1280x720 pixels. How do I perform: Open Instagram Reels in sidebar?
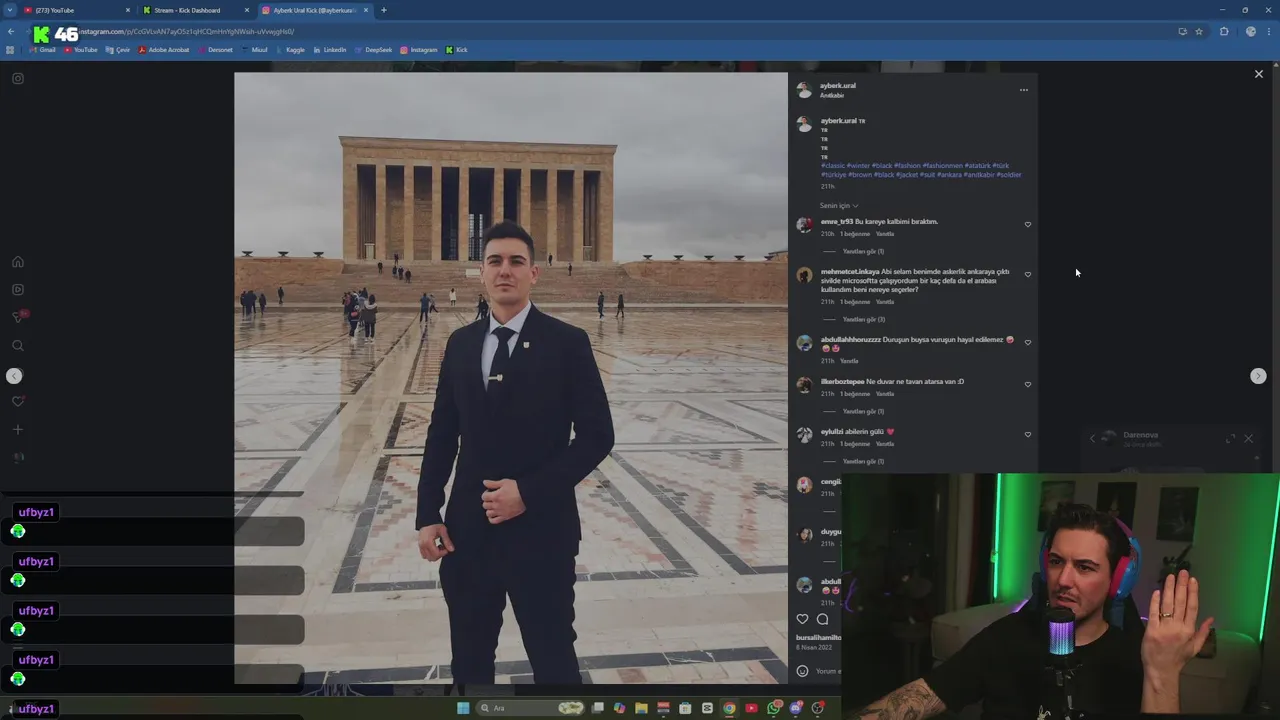click(x=17, y=290)
